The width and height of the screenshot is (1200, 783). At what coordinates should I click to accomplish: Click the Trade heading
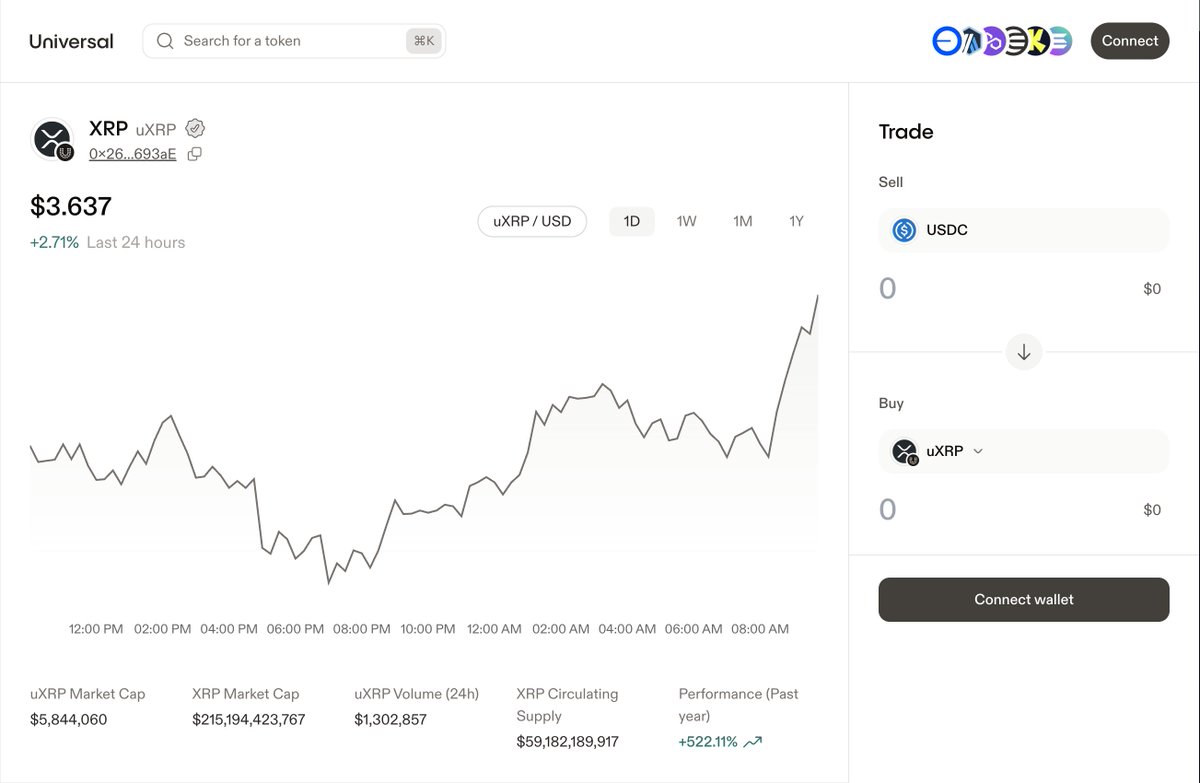click(906, 132)
